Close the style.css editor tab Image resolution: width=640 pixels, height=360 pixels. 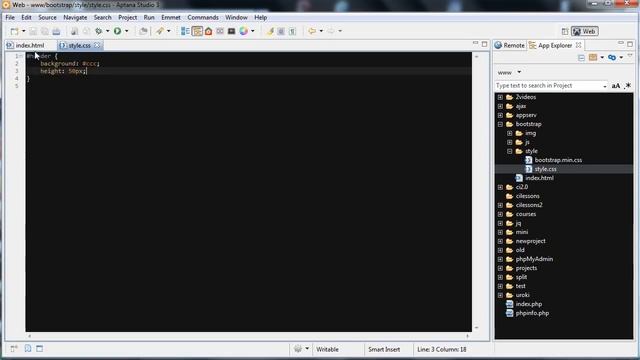(97, 45)
